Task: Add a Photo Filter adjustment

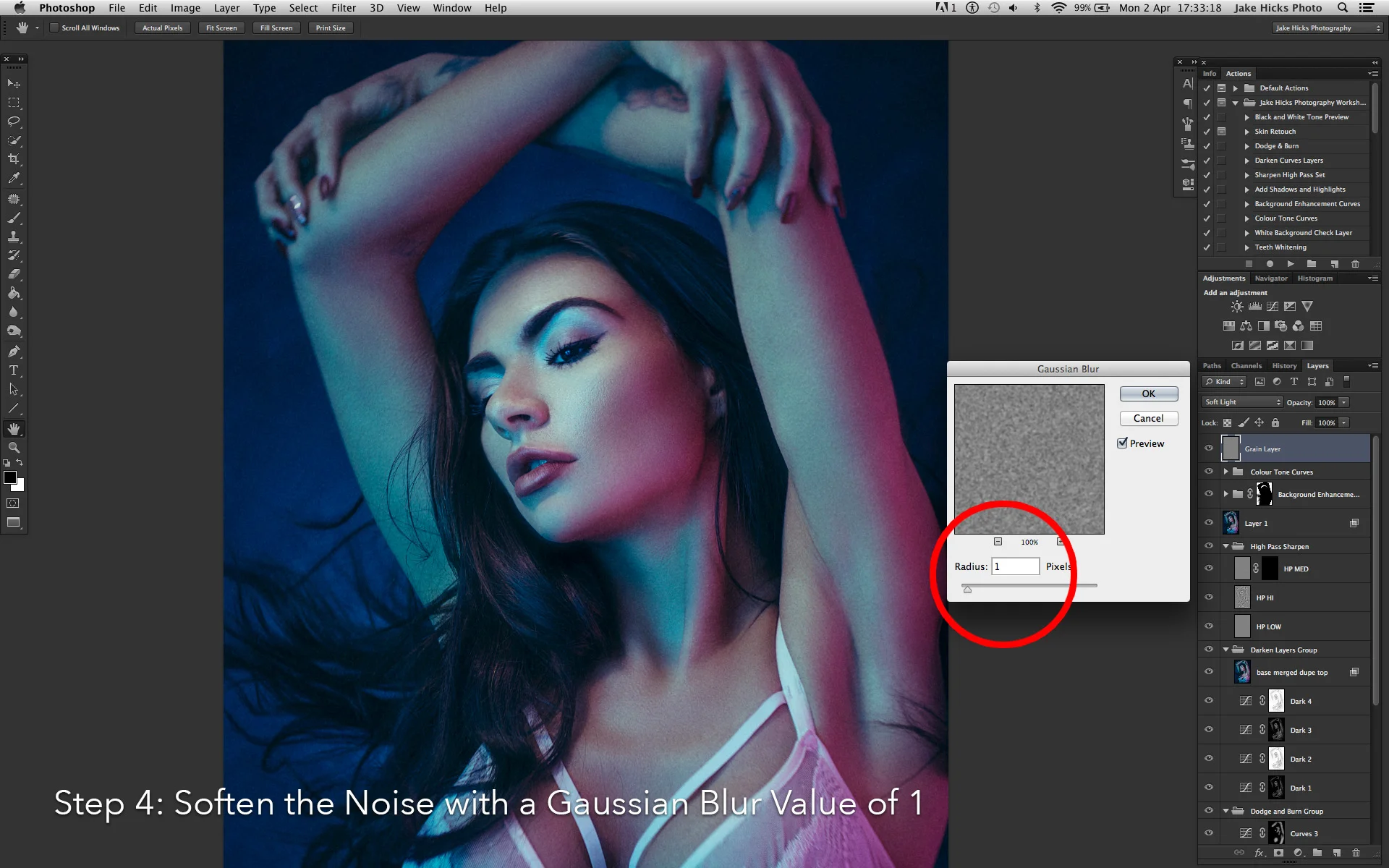Action: (x=1280, y=326)
